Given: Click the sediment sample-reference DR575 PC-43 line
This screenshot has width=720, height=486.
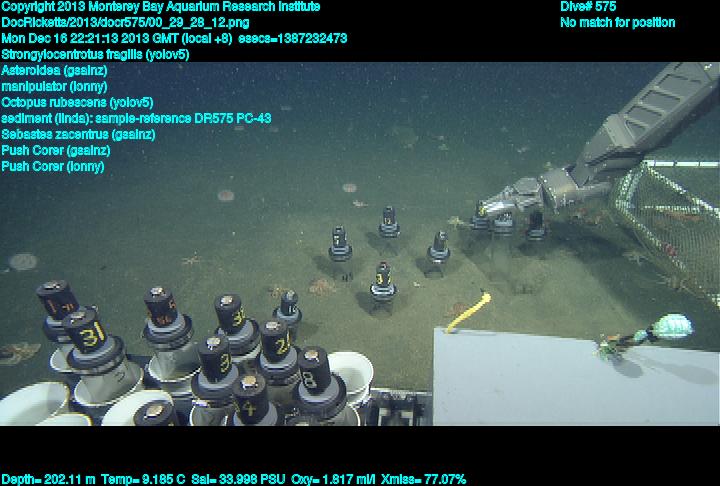Looking at the screenshot, I should pos(136,118).
